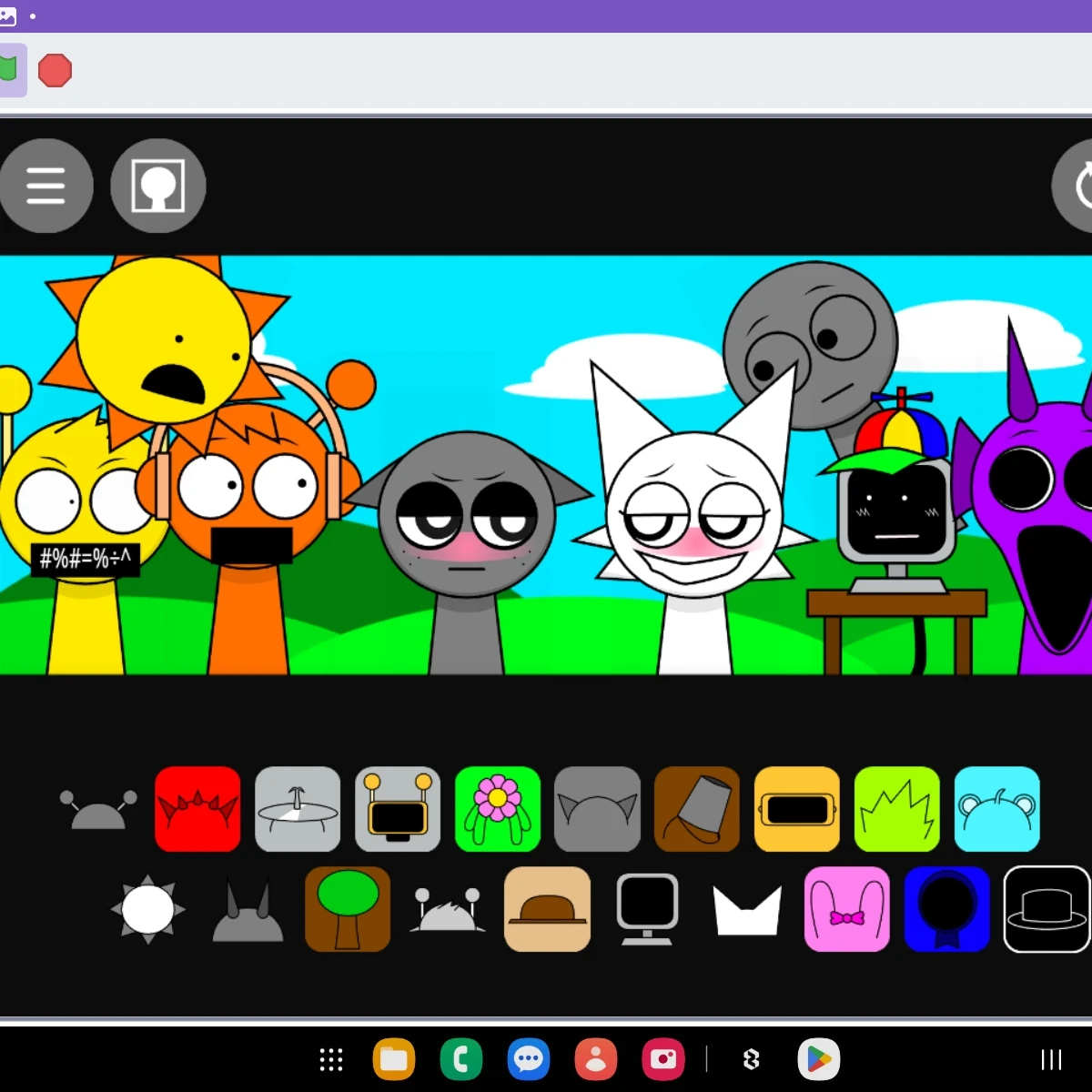
Task: Click the white sun icon
Action: pos(148,909)
